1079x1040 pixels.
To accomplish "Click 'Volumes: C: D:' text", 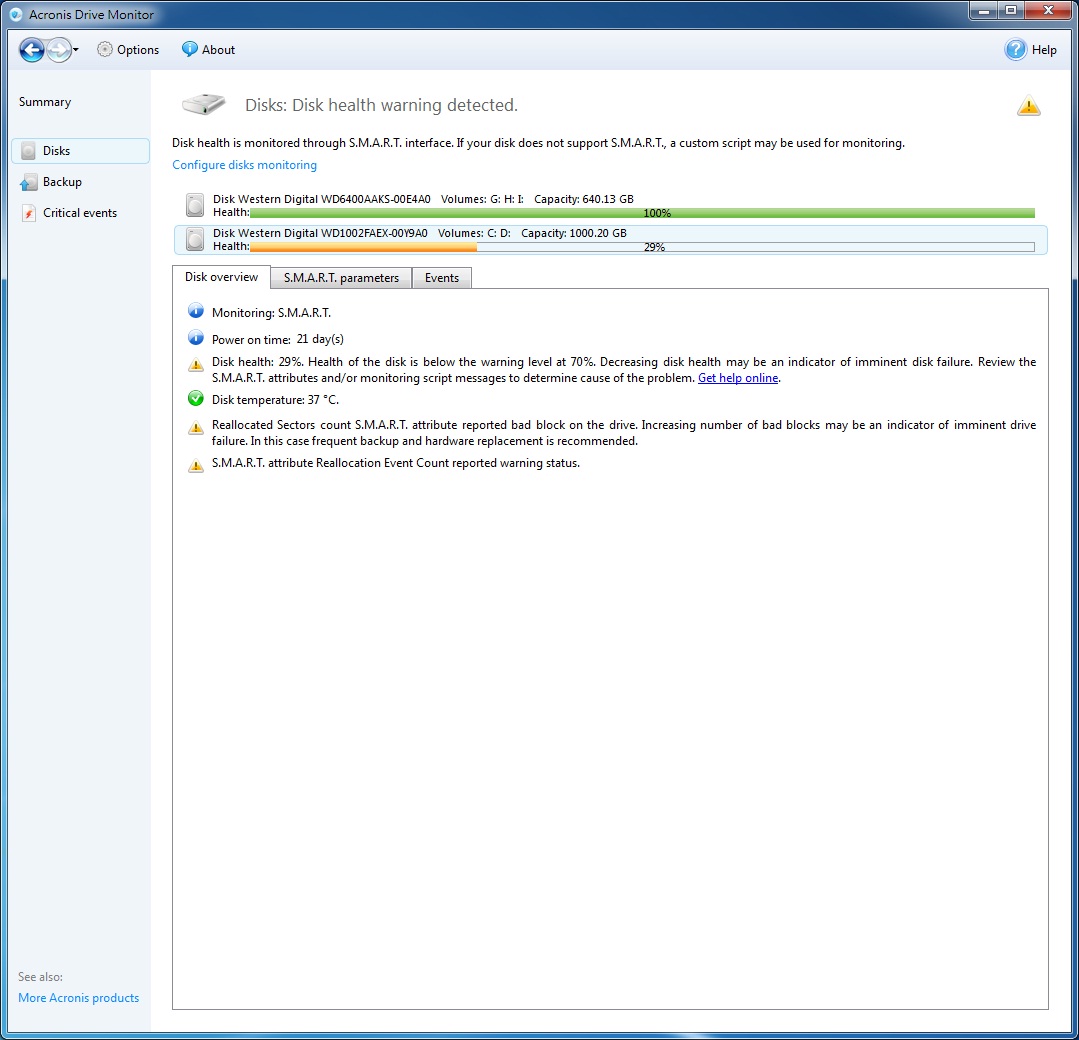I will click(x=474, y=233).
